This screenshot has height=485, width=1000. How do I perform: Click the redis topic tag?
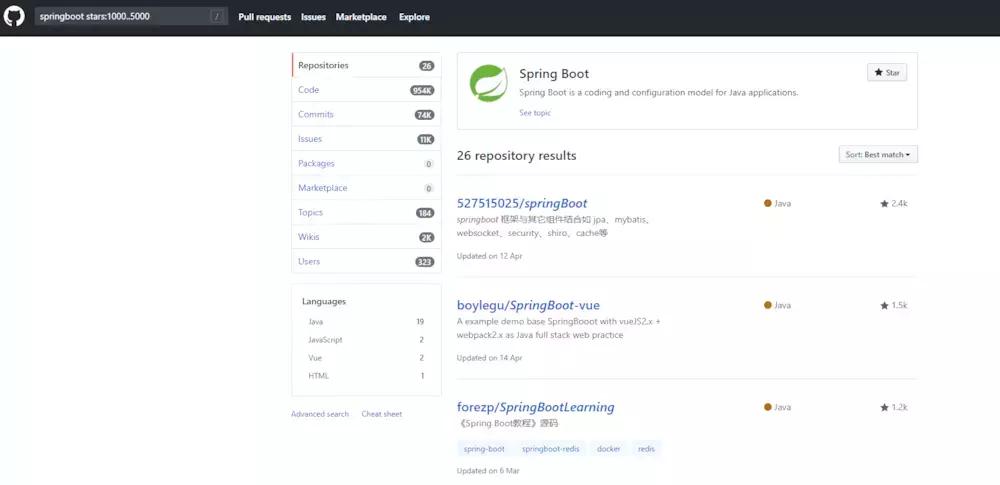(x=646, y=449)
